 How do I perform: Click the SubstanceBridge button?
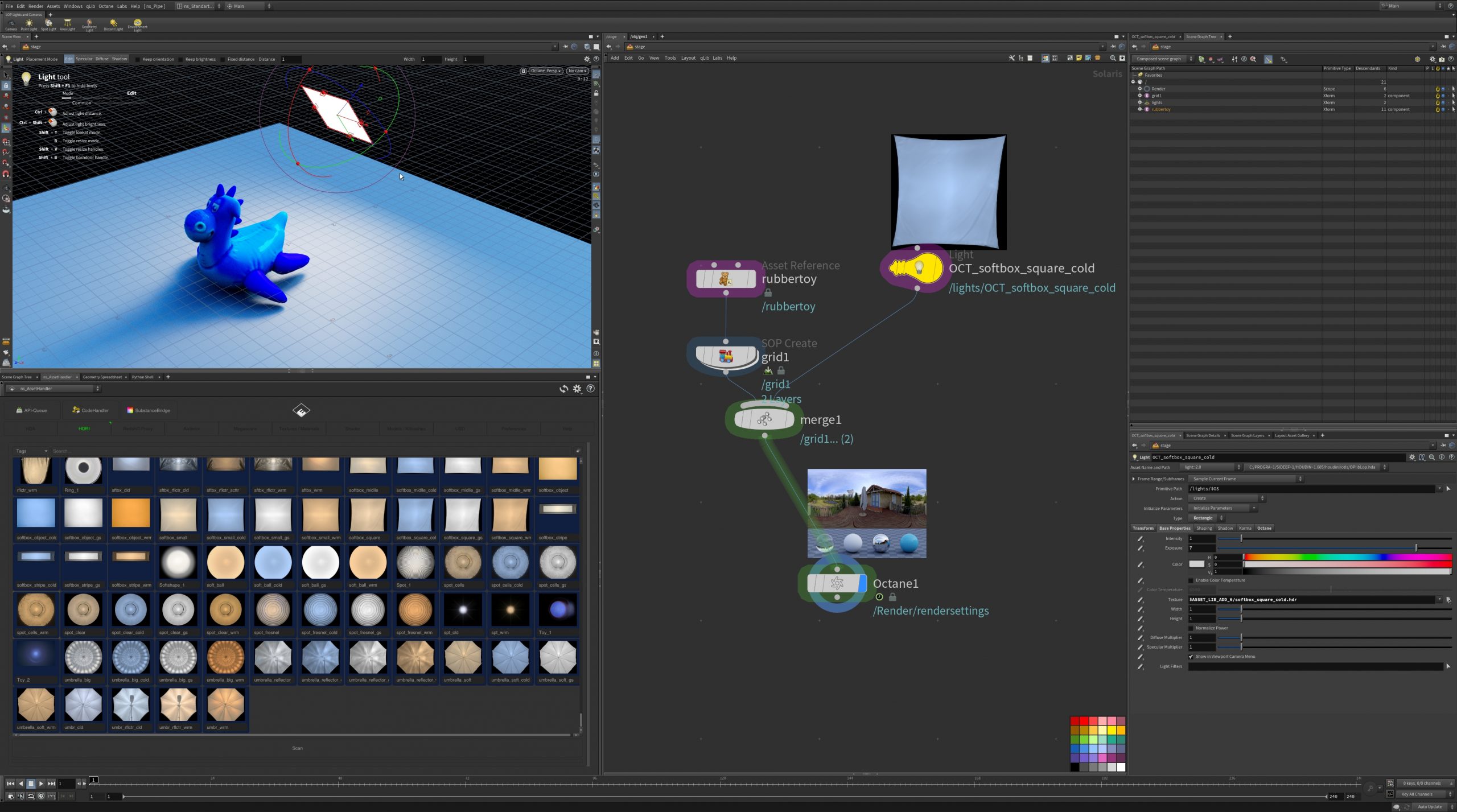point(148,410)
